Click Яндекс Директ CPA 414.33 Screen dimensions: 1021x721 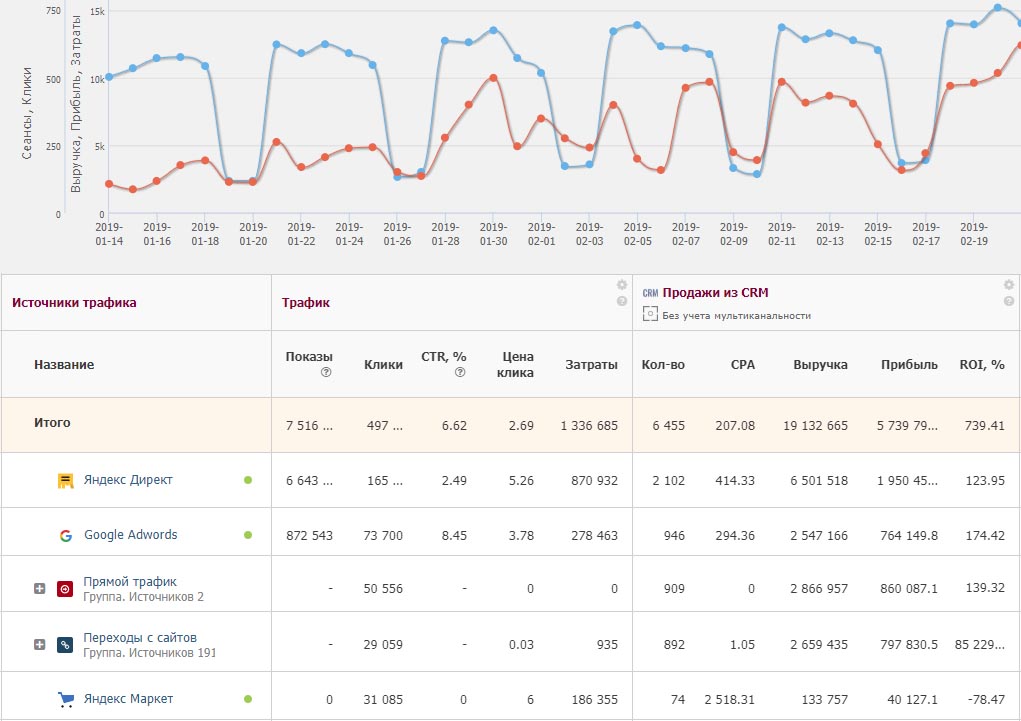(735, 480)
